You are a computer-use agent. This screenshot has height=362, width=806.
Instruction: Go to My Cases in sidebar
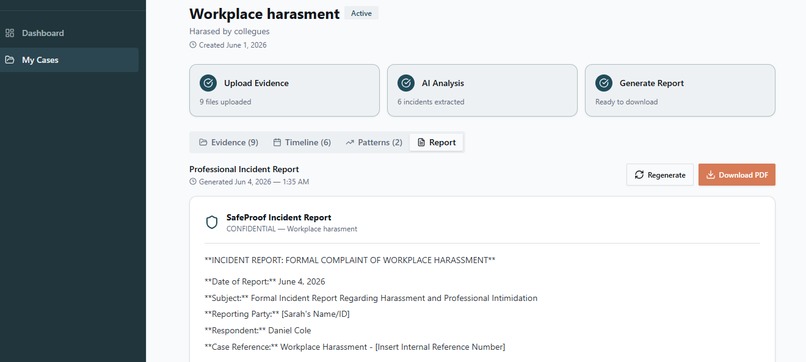(x=69, y=60)
